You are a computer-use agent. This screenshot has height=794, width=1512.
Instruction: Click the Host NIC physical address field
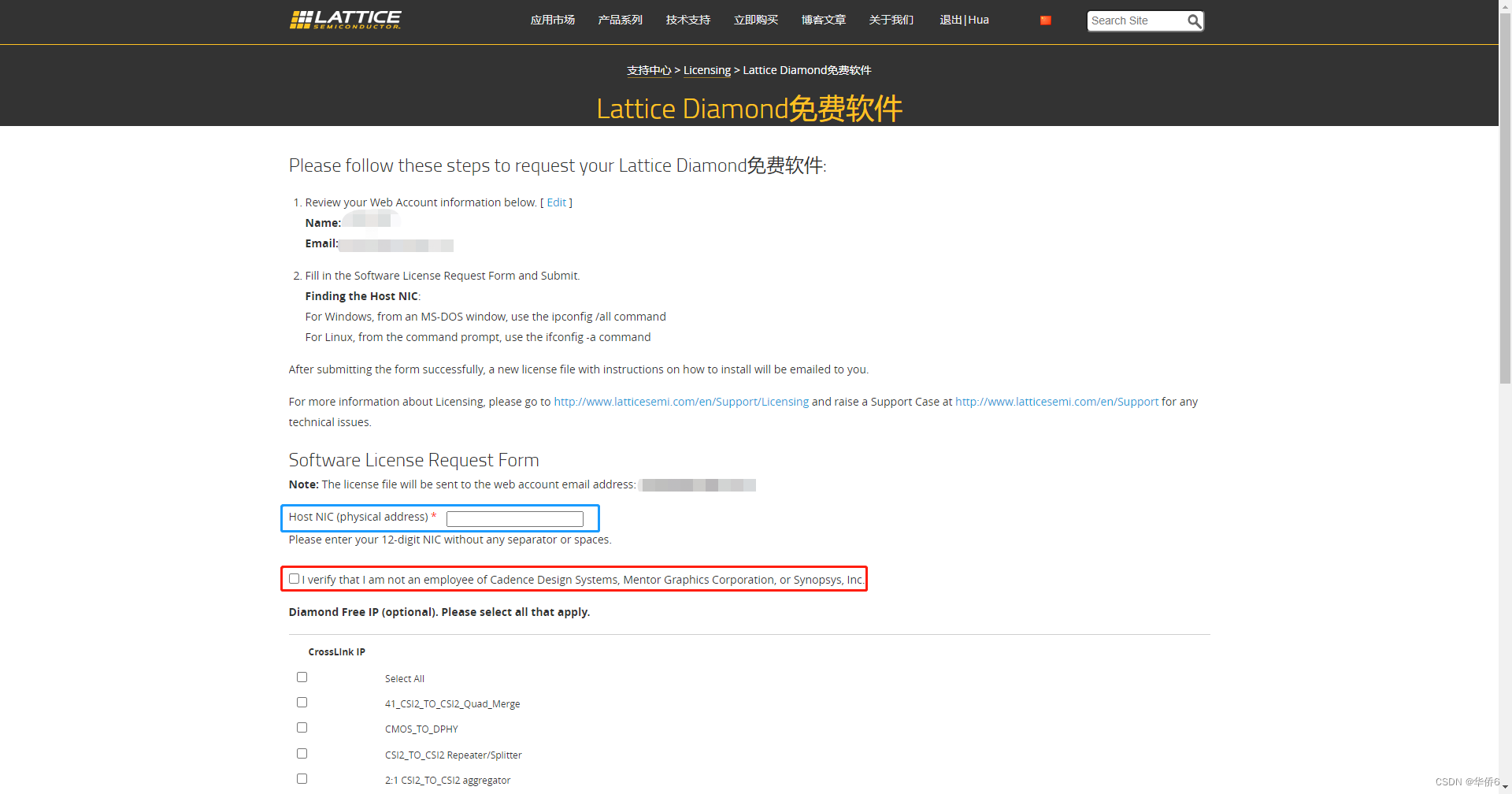515,518
